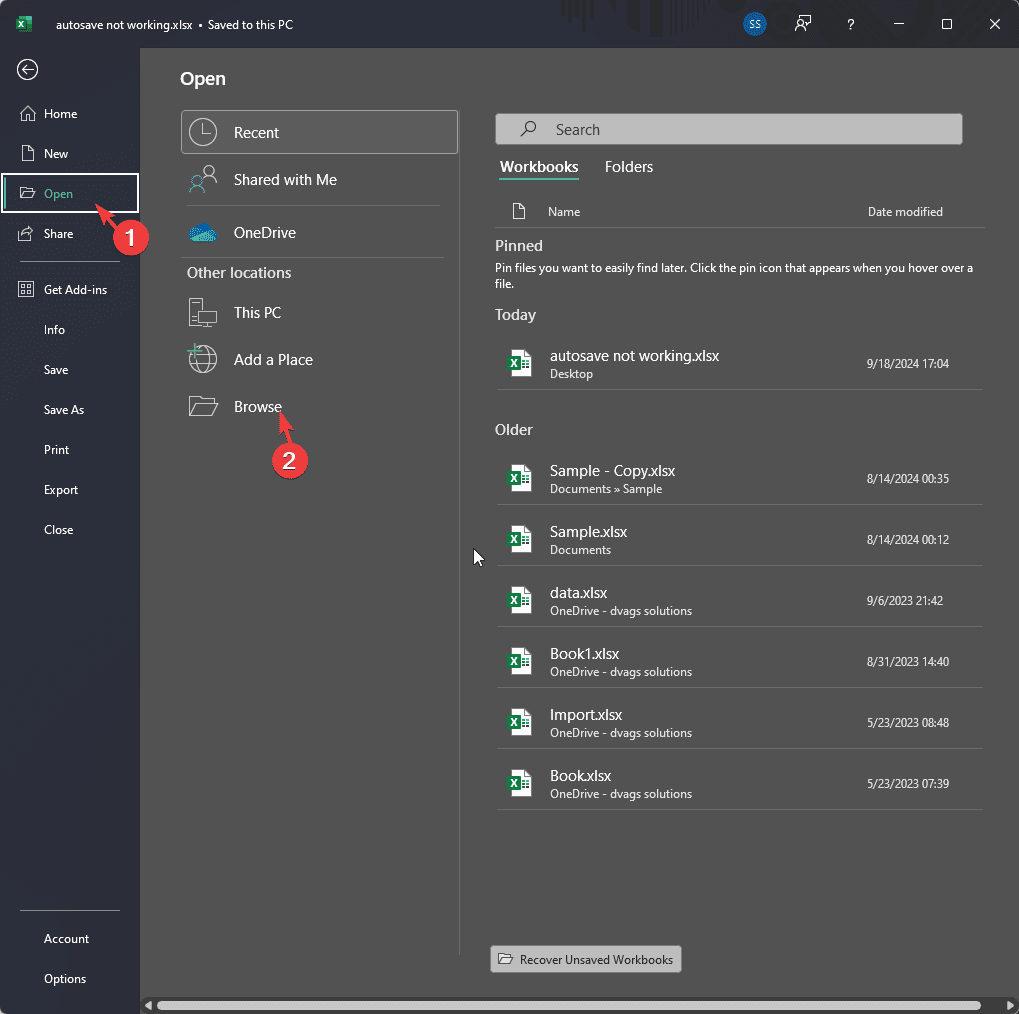The height and width of the screenshot is (1014, 1019).
Task: Click the feedback person icon in title bar
Action: point(803,25)
